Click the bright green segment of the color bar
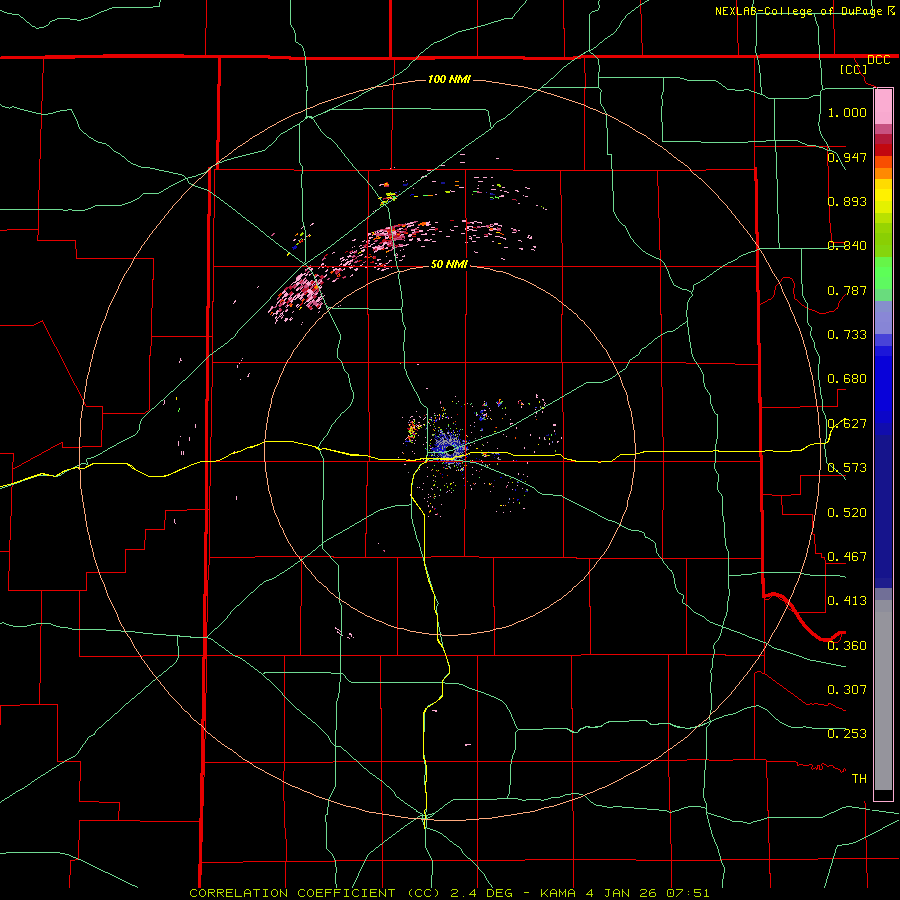This screenshot has width=900, height=900. 883,272
